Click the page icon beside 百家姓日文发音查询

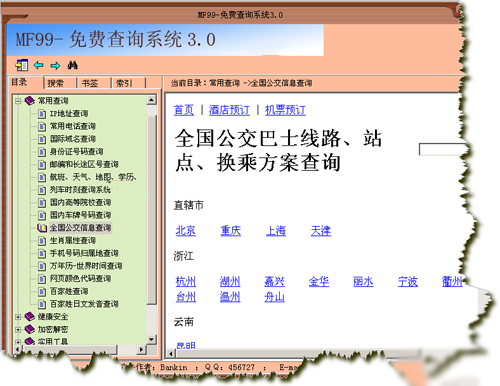[42, 304]
